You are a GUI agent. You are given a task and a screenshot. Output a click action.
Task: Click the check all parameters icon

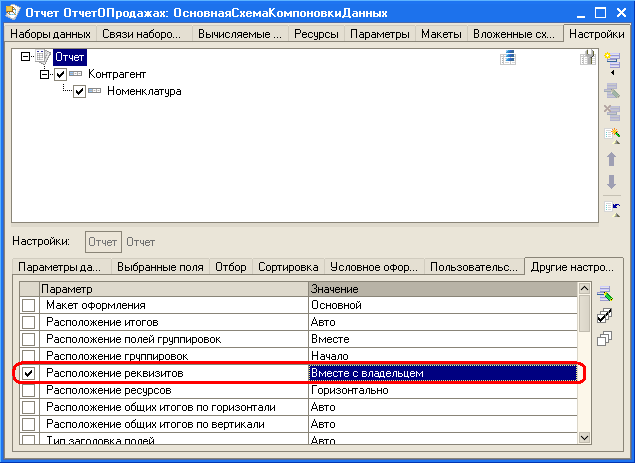[x=604, y=316]
